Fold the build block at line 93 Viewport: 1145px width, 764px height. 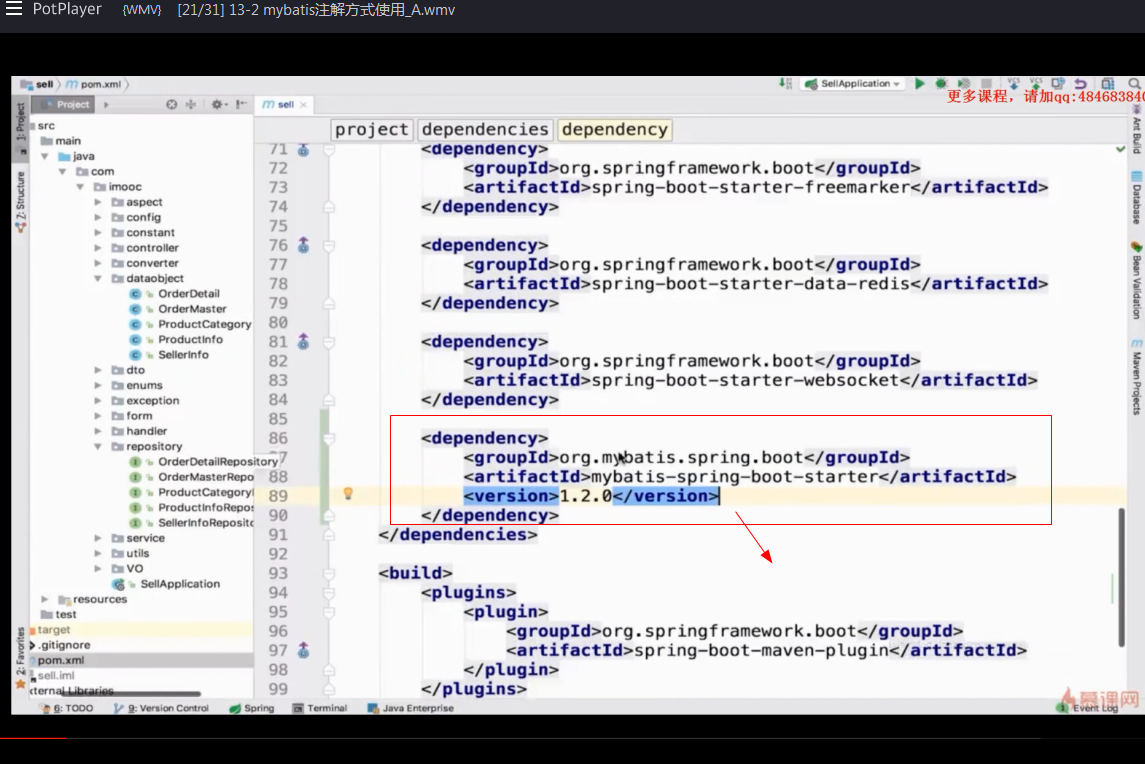(329, 573)
